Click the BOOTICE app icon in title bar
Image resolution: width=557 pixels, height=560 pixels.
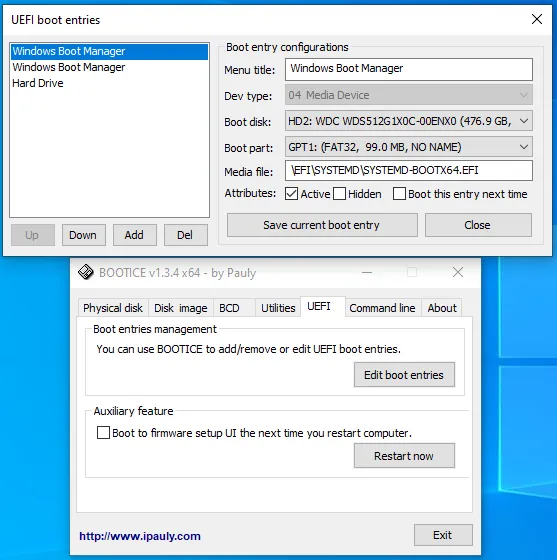(86, 272)
